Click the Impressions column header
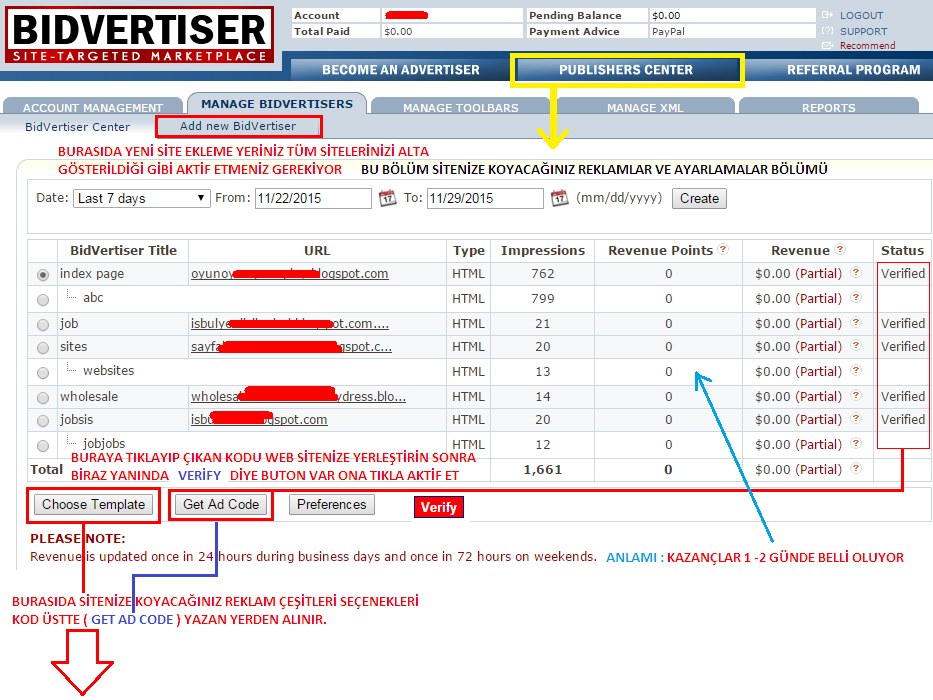The height and width of the screenshot is (700, 933). [x=543, y=251]
